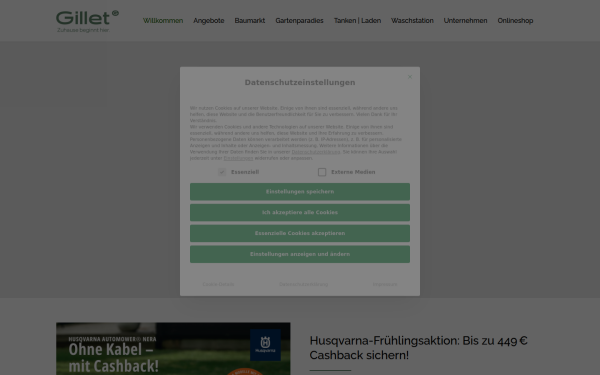Click the Husqvarna logo on the banner
The image size is (600, 375).
265,345
